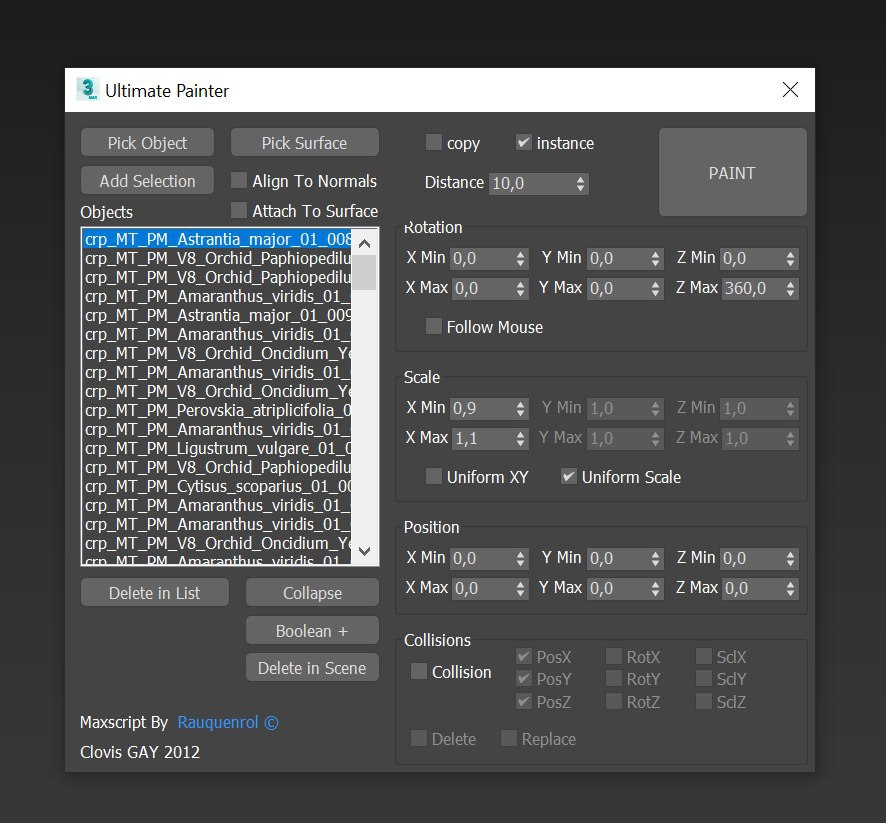
Task: Click objects list scroll up arrow
Action: pyautogui.click(x=364, y=243)
